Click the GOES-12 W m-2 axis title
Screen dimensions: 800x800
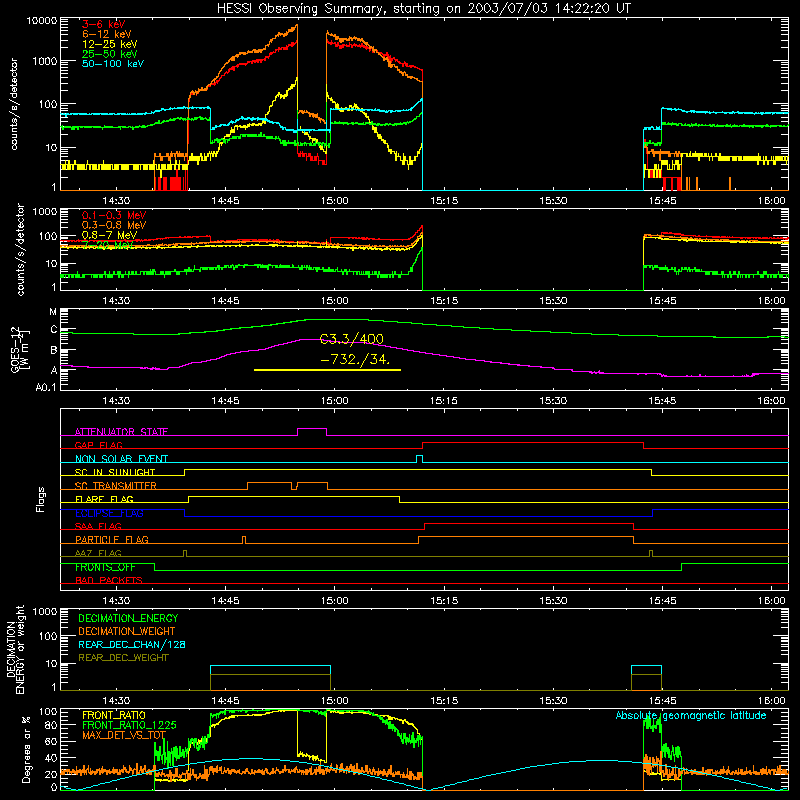pyautogui.click(x=20, y=349)
